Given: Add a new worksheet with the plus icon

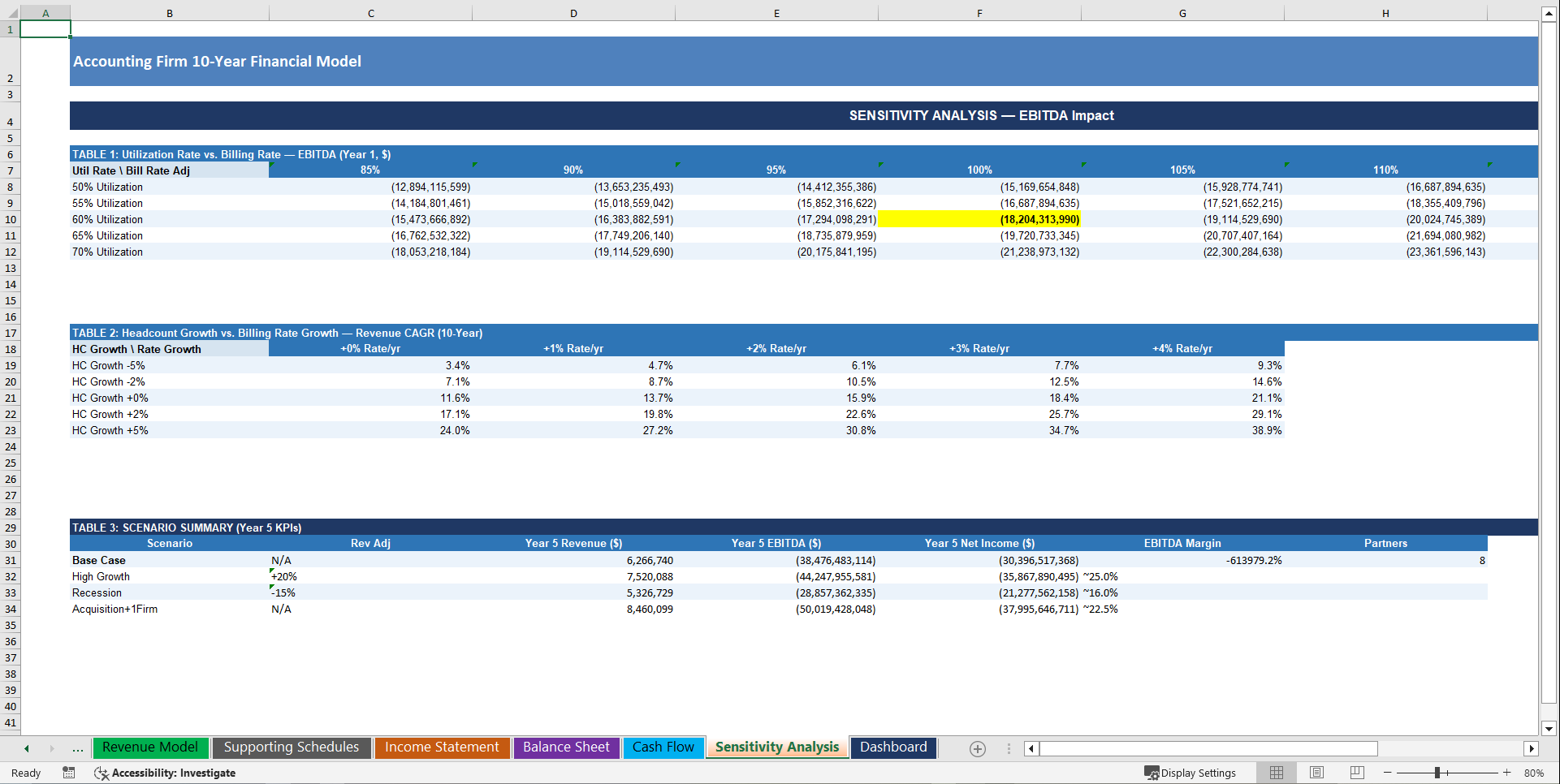Looking at the screenshot, I should coord(977,748).
